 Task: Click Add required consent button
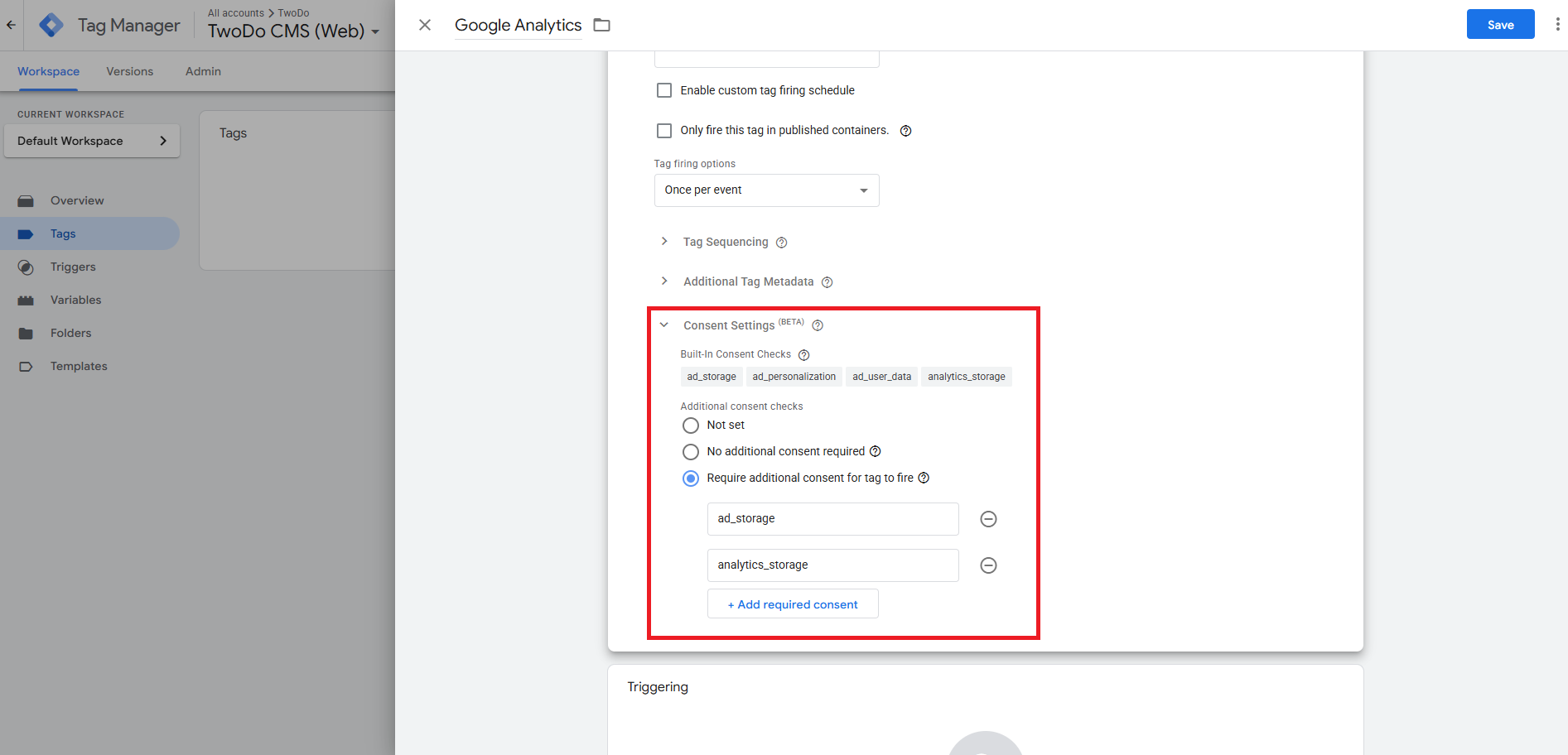tap(793, 604)
